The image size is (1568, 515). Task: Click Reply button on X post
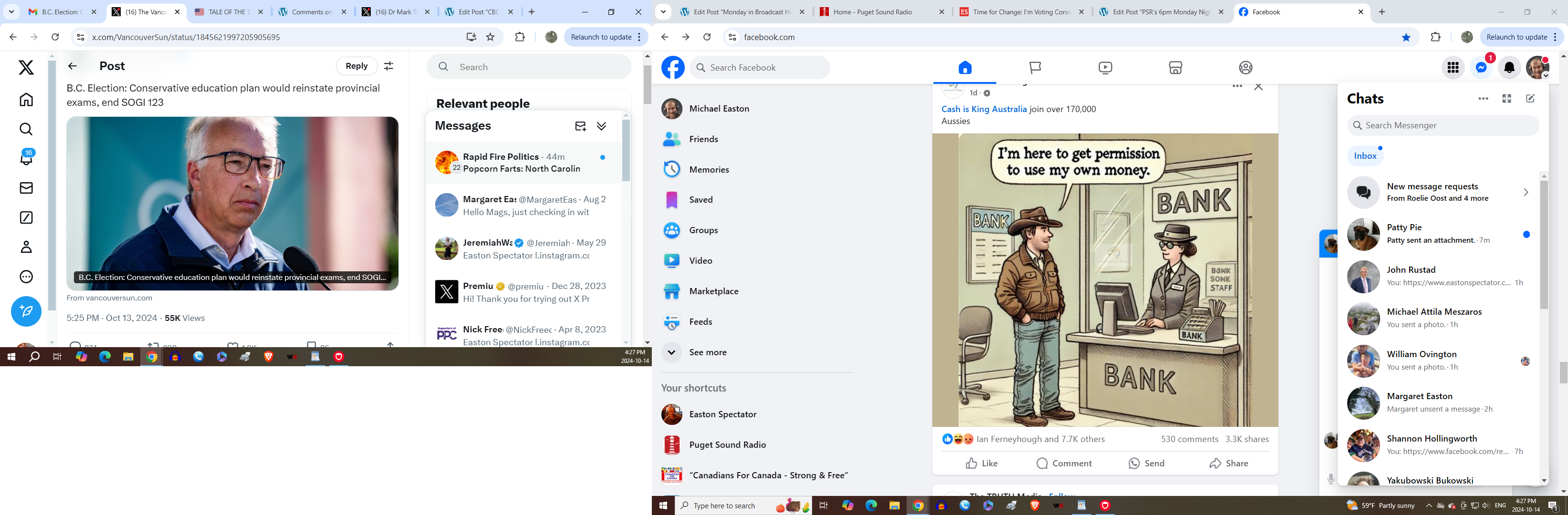(x=356, y=66)
